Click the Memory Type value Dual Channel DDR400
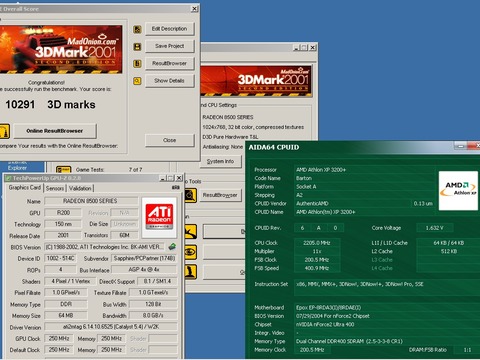The width and height of the screenshot is (480, 360). point(349,341)
